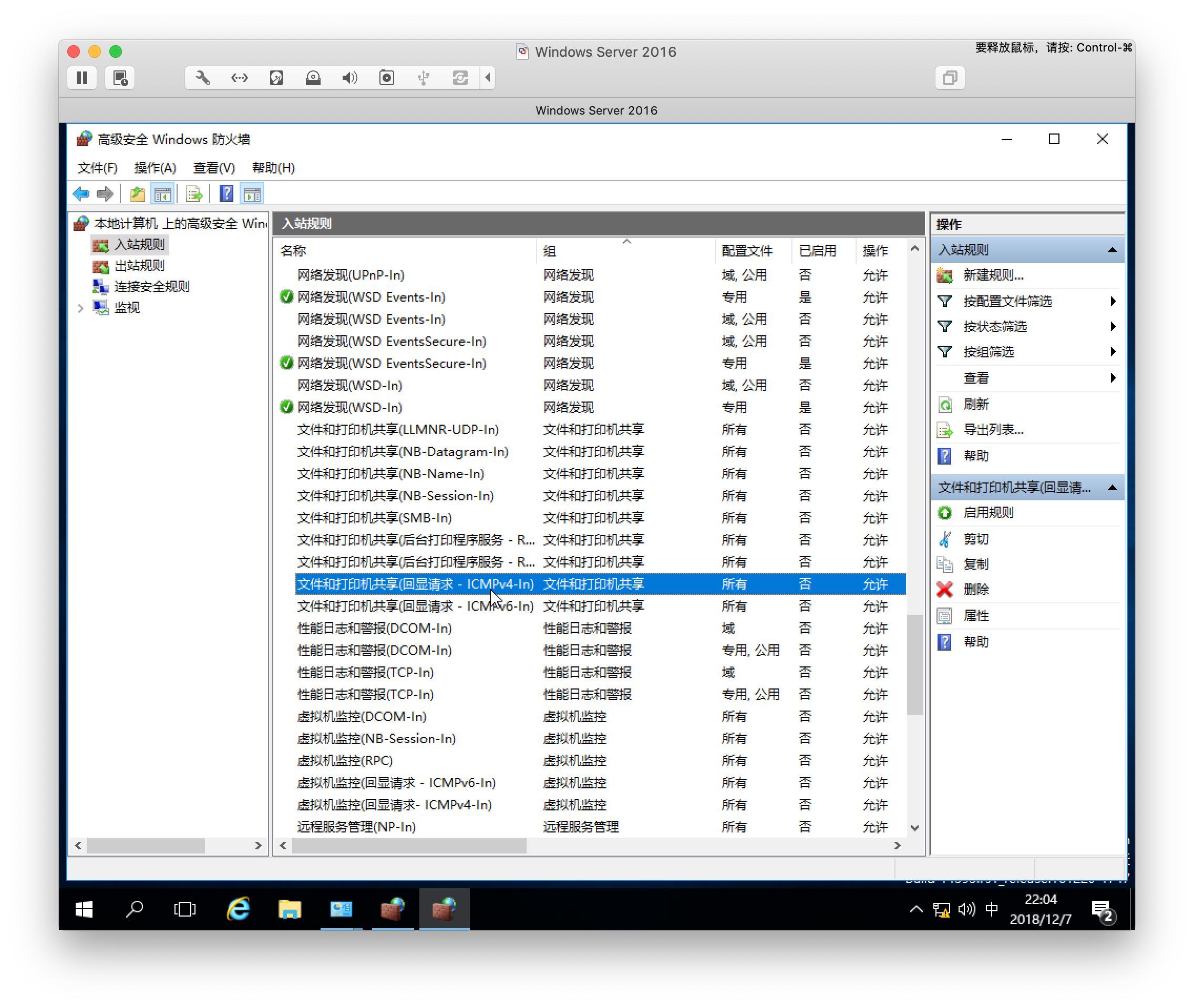Click the 帮助 link in the actions pane

click(977, 456)
